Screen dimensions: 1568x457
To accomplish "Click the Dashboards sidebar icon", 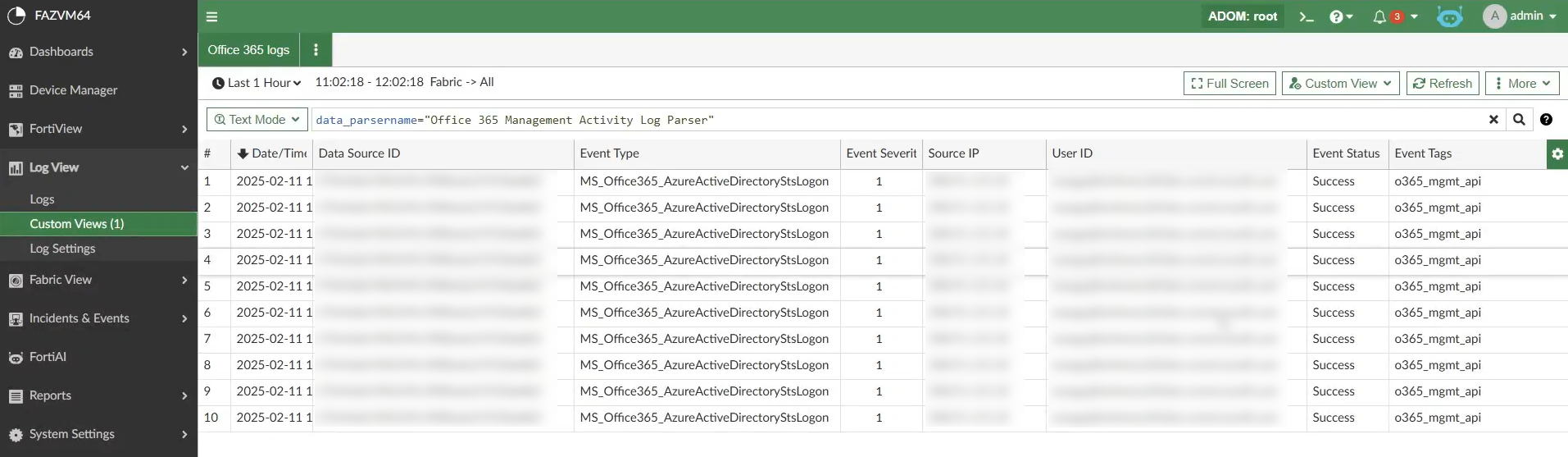I will tap(16, 53).
